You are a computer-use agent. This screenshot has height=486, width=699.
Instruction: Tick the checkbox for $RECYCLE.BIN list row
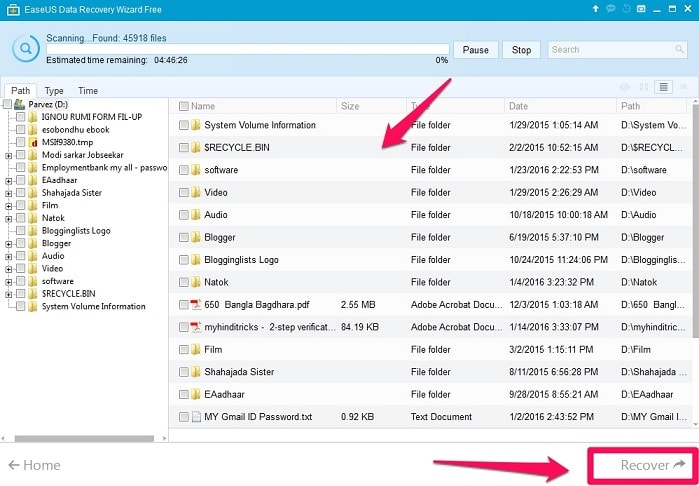point(184,148)
